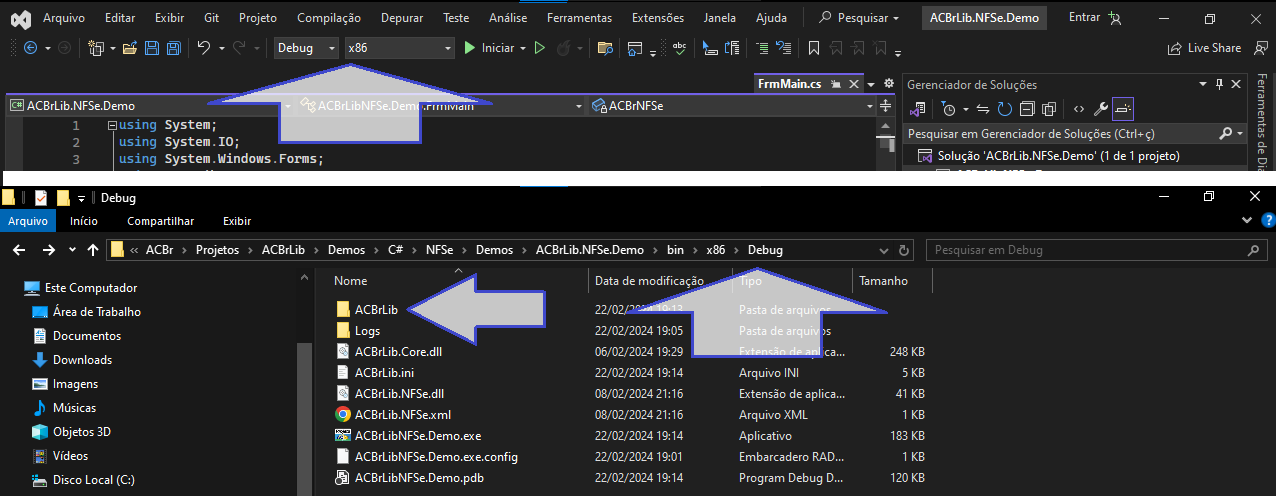The image size is (1276, 496).
Task: Open the Compilação menu
Action: click(x=331, y=18)
